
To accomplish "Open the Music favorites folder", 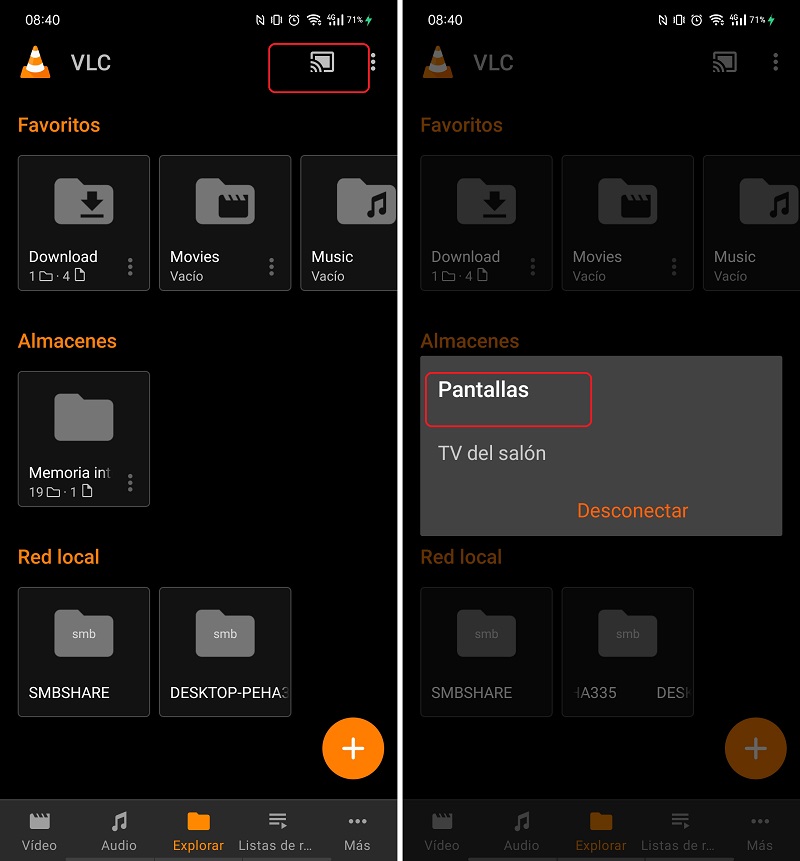I will point(349,222).
